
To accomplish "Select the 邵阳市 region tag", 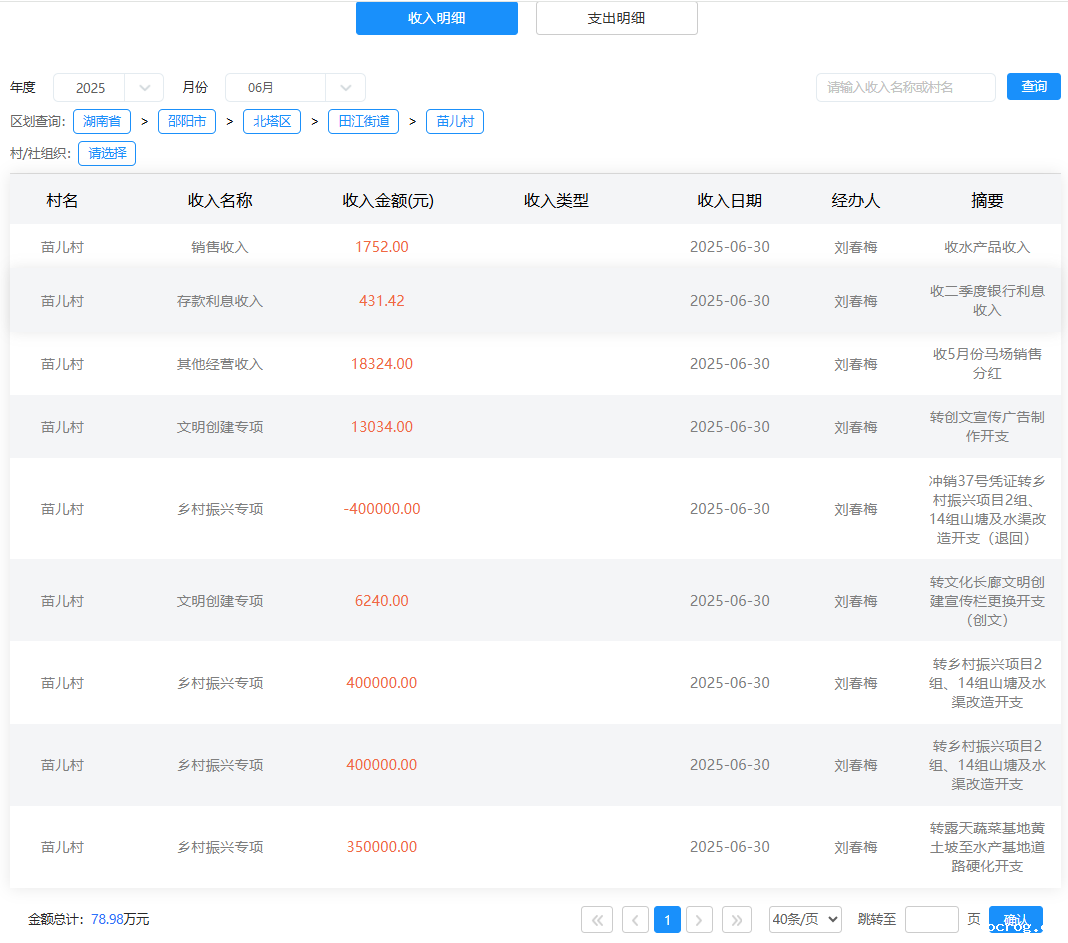I will (x=187, y=122).
